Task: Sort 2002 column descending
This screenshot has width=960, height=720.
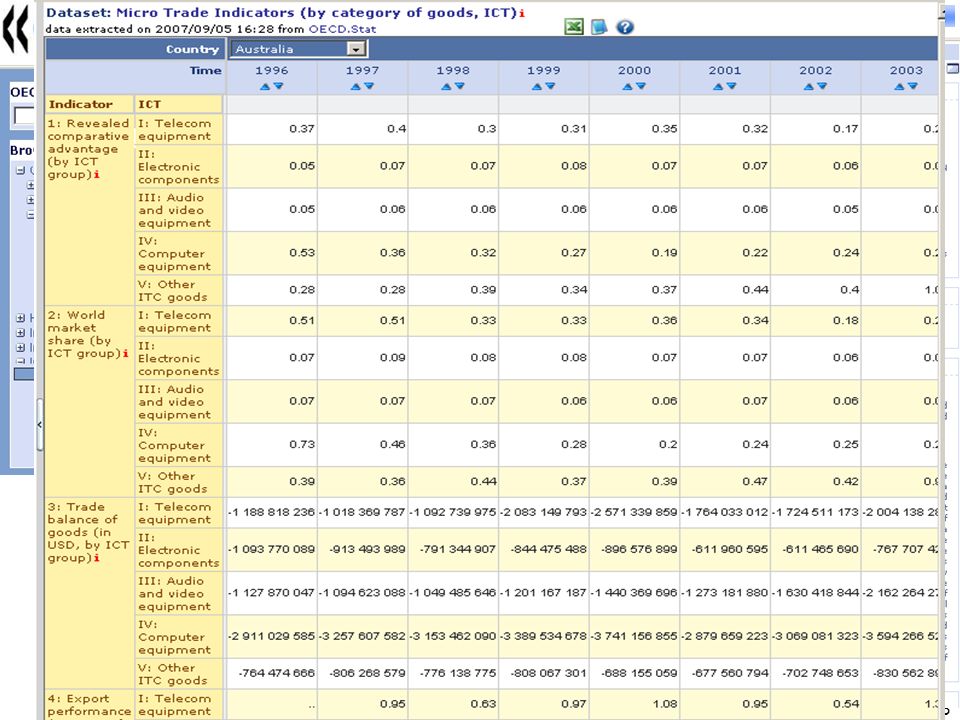Action: click(822, 86)
